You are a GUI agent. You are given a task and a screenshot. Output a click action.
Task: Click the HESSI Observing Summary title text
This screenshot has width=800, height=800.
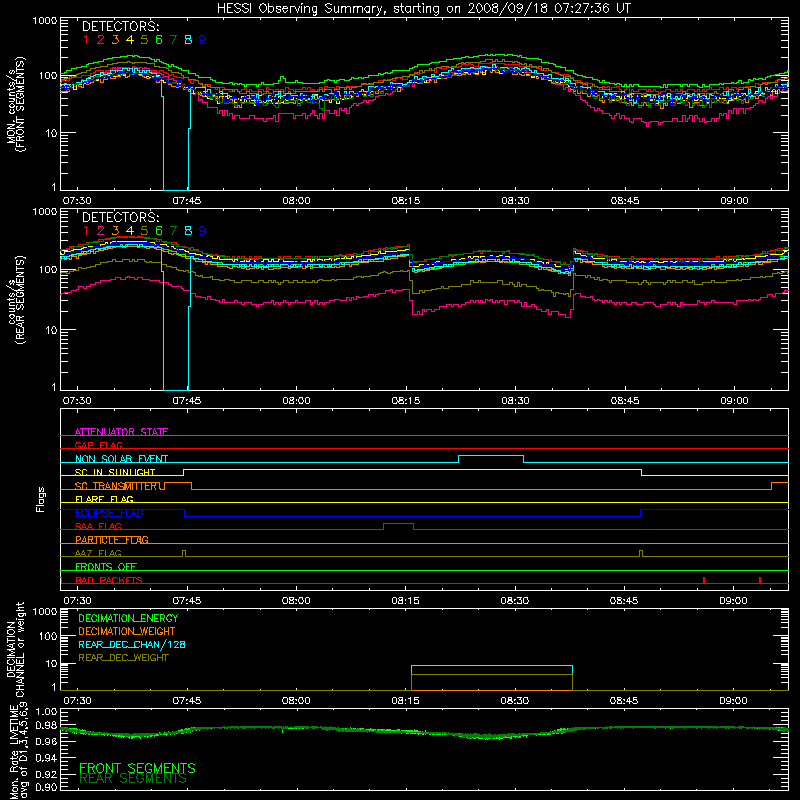[x=423, y=8]
